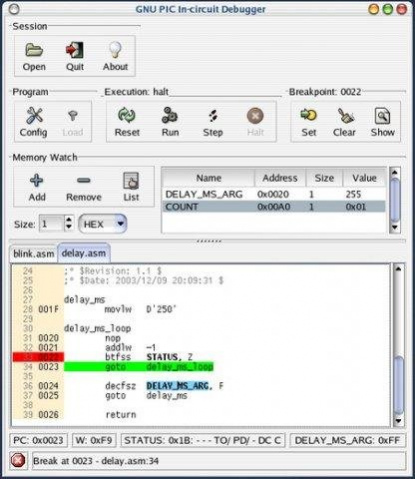Click the Quit door icon

click(x=75, y=50)
